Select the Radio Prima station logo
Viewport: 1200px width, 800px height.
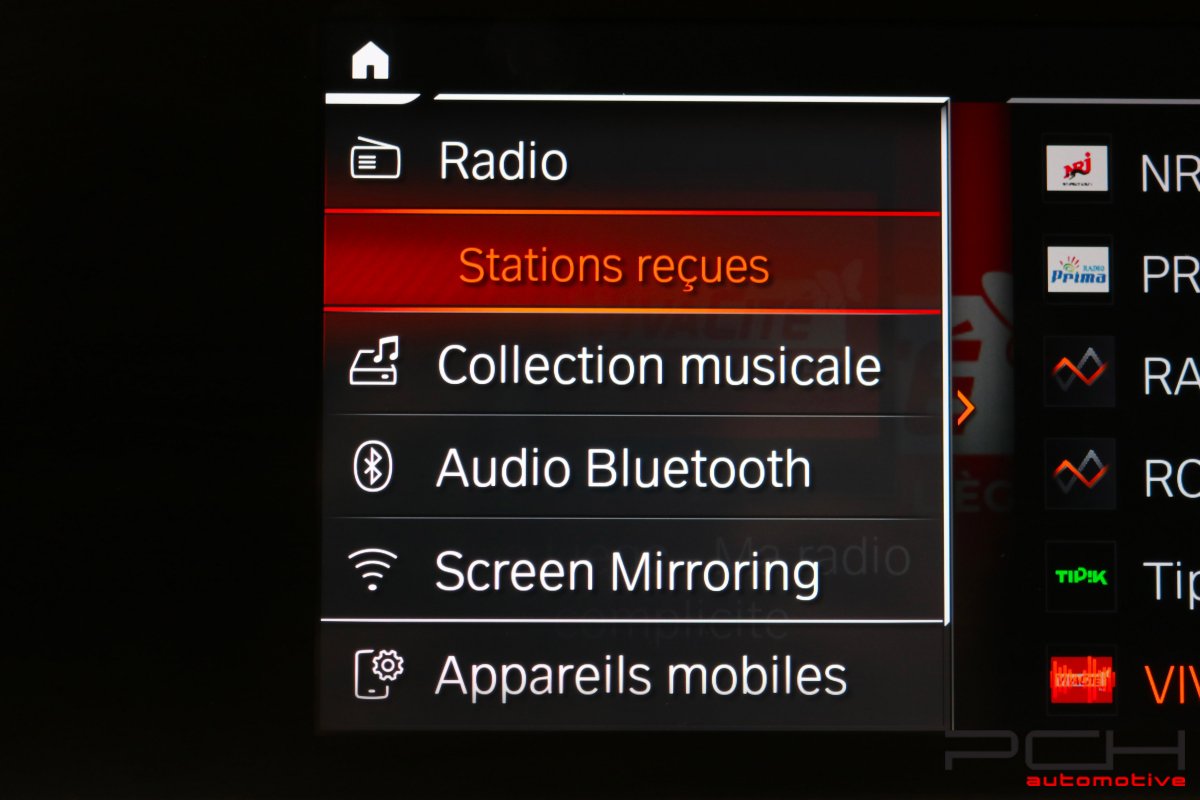pos(1078,269)
